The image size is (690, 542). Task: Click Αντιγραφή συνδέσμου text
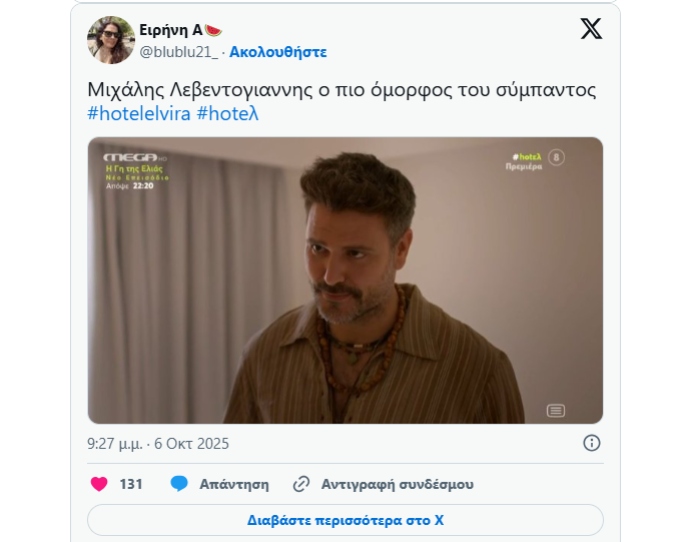point(397,484)
